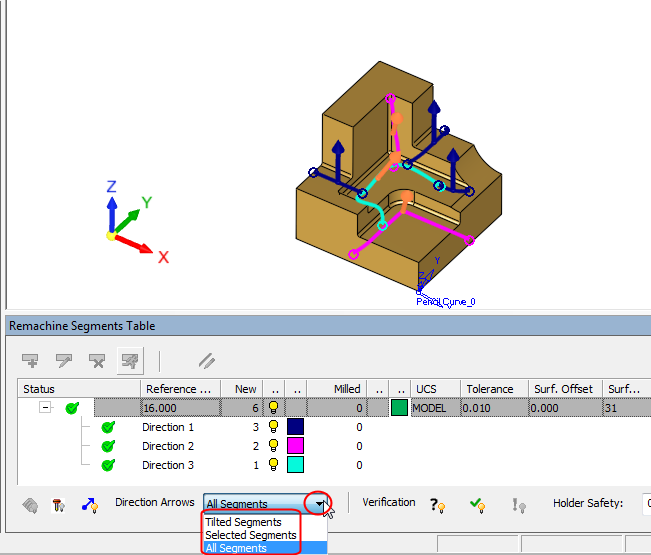Viewport: 651px width, 555px height.
Task: Open the Direction Arrows dropdown arrow
Action: click(x=321, y=504)
